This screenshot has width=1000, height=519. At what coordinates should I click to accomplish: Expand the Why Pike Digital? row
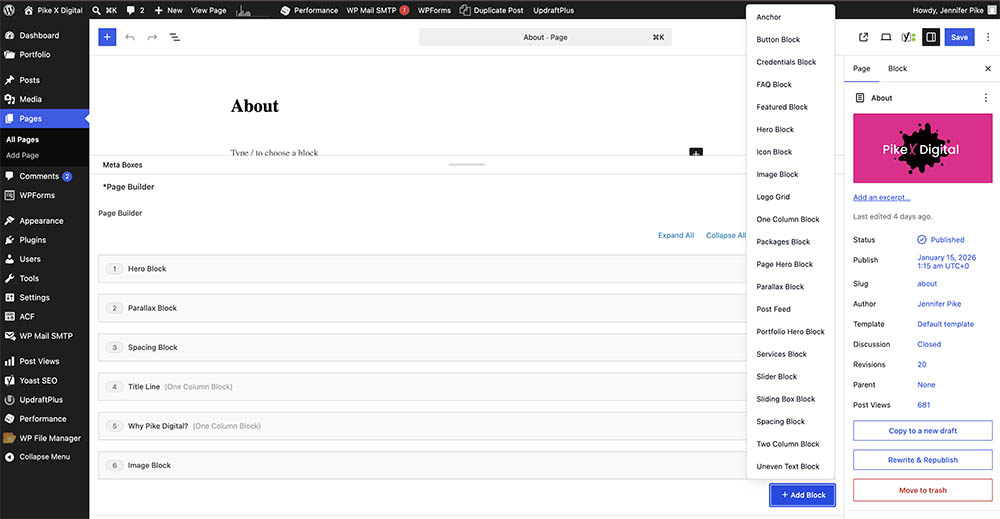point(422,426)
